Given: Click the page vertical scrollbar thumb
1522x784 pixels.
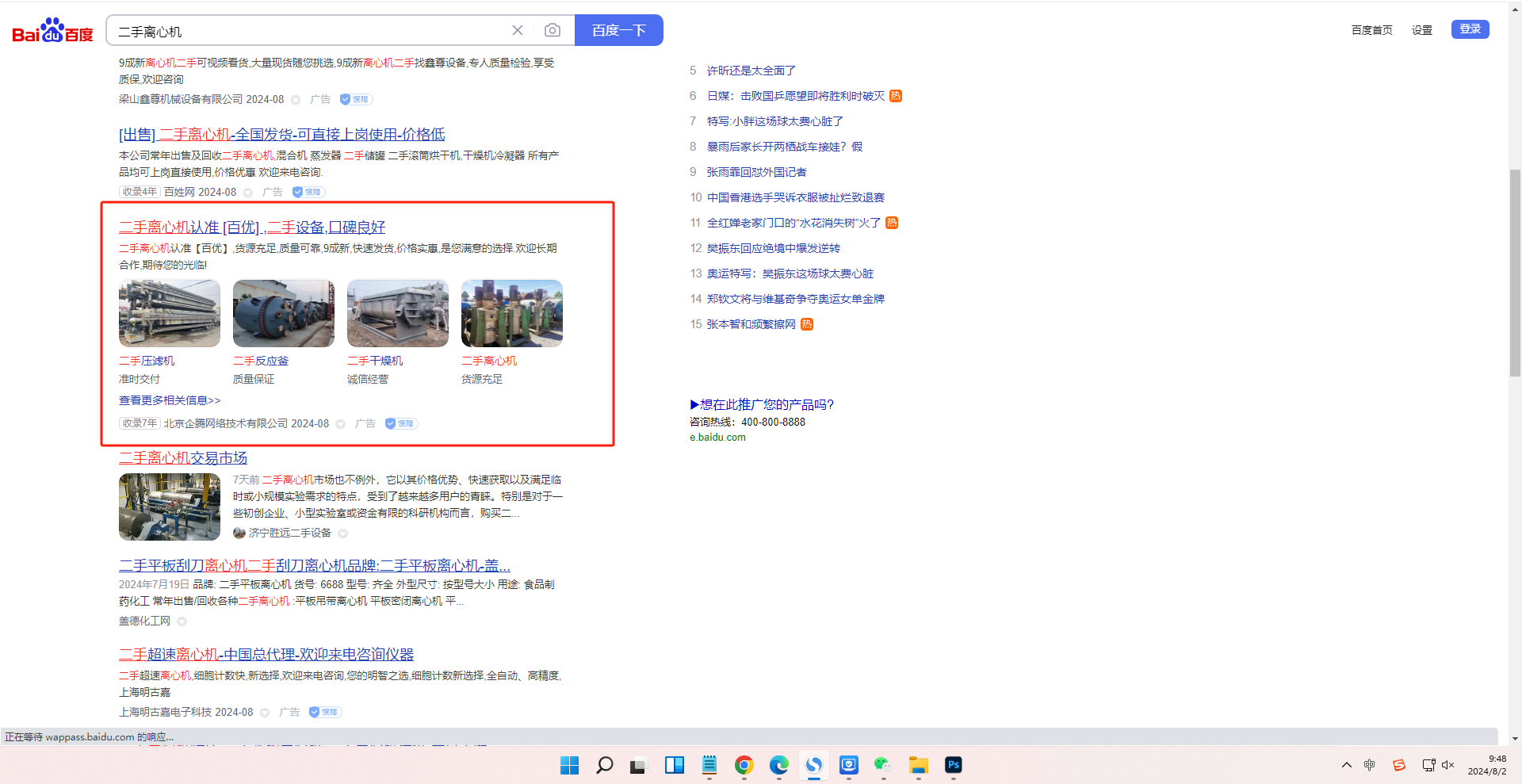Looking at the screenshot, I should coord(1515,270).
